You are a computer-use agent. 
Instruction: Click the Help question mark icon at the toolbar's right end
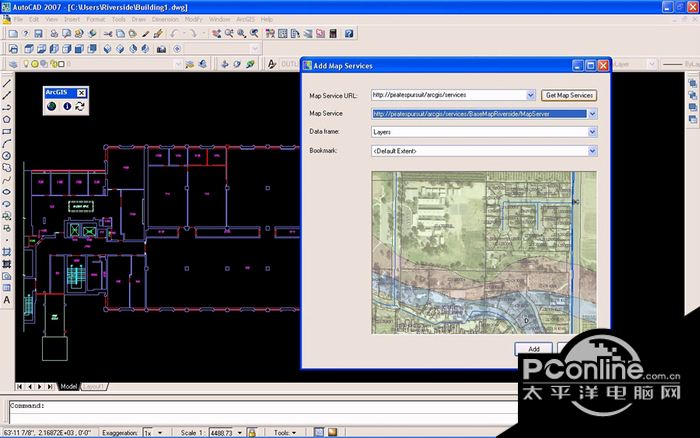(x=349, y=33)
